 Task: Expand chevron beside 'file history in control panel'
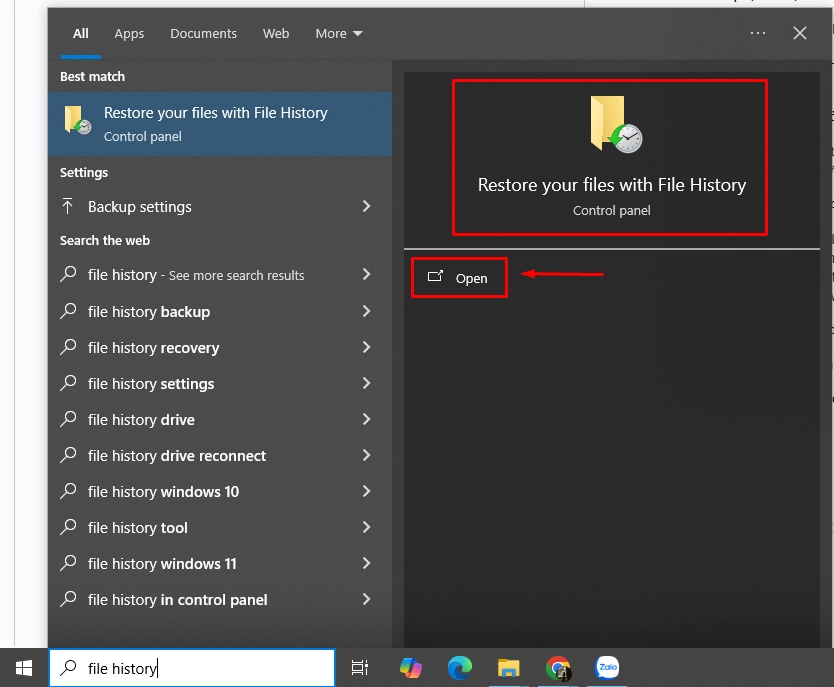[x=366, y=600]
